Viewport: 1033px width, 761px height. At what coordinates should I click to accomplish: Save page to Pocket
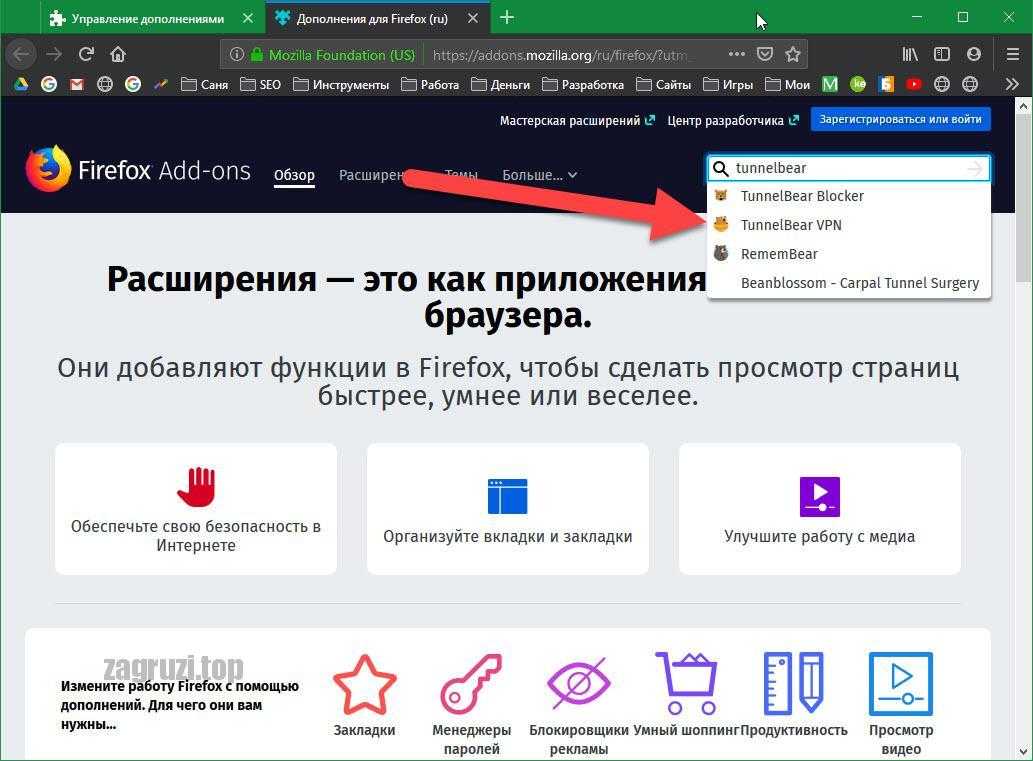pos(765,54)
